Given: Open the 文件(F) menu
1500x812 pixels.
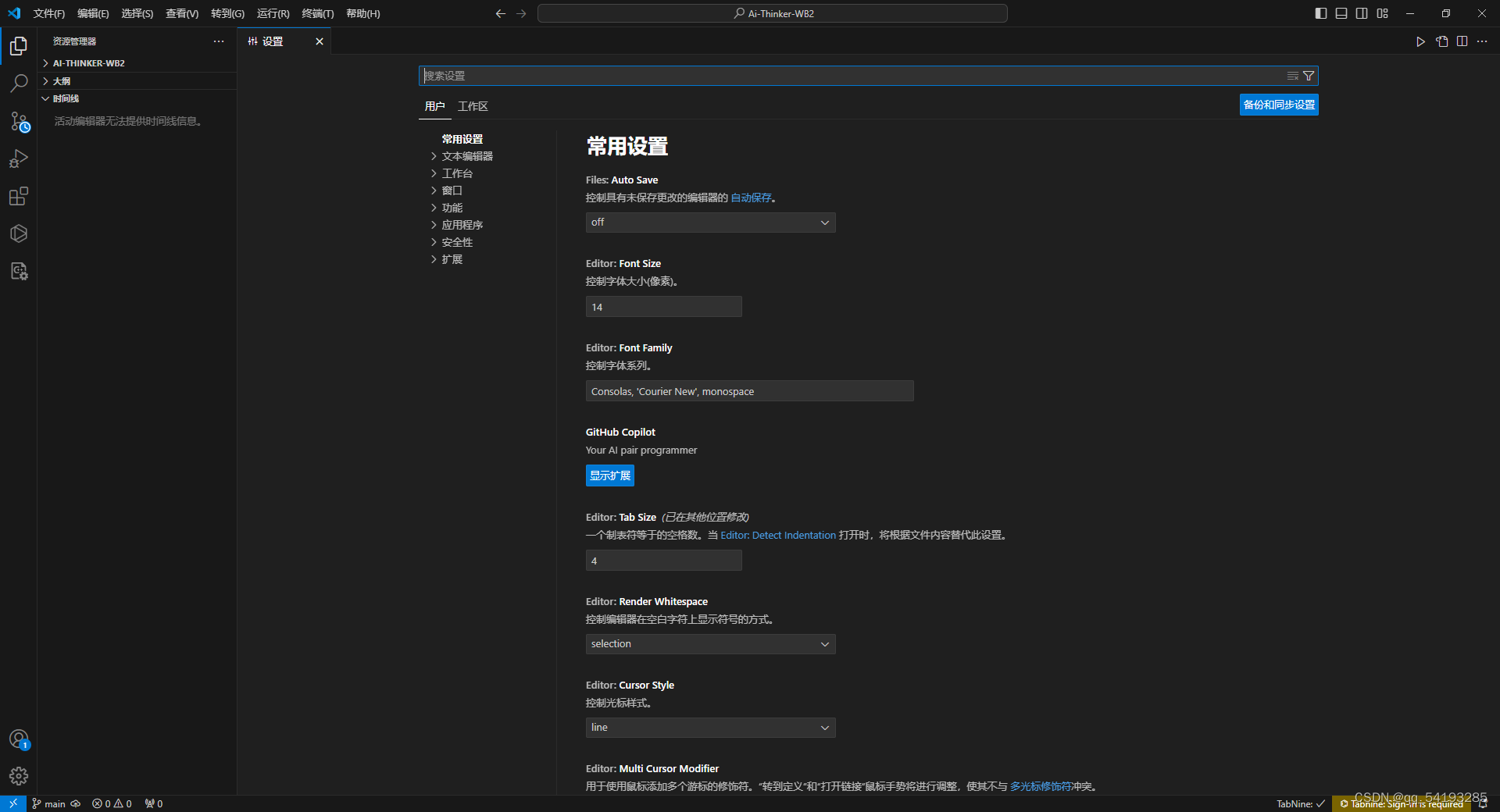Looking at the screenshot, I should pyautogui.click(x=49, y=13).
